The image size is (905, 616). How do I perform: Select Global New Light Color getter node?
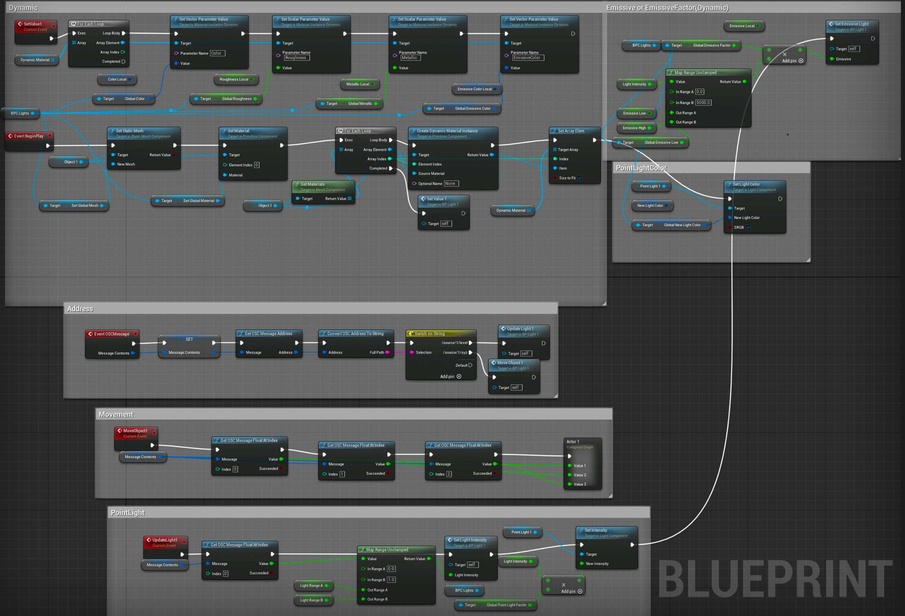click(672, 225)
